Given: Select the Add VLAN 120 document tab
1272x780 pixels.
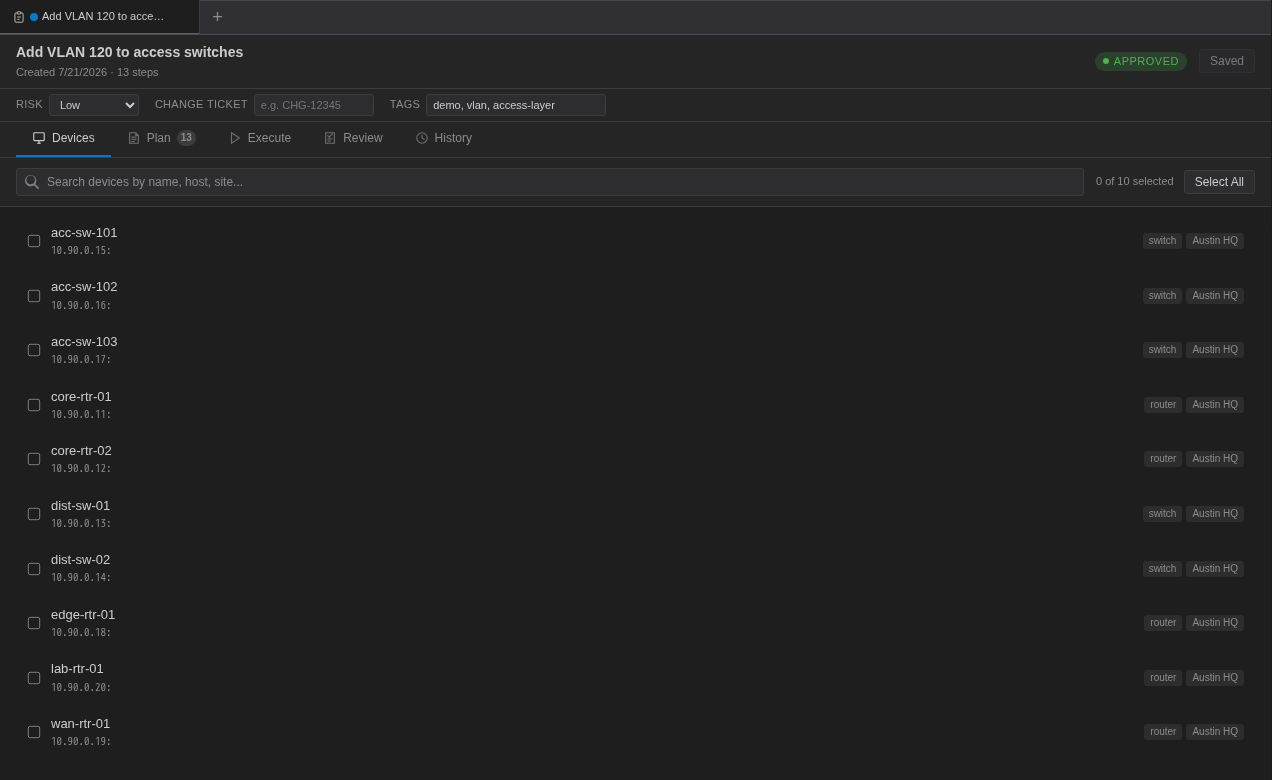Looking at the screenshot, I should tap(100, 17).
